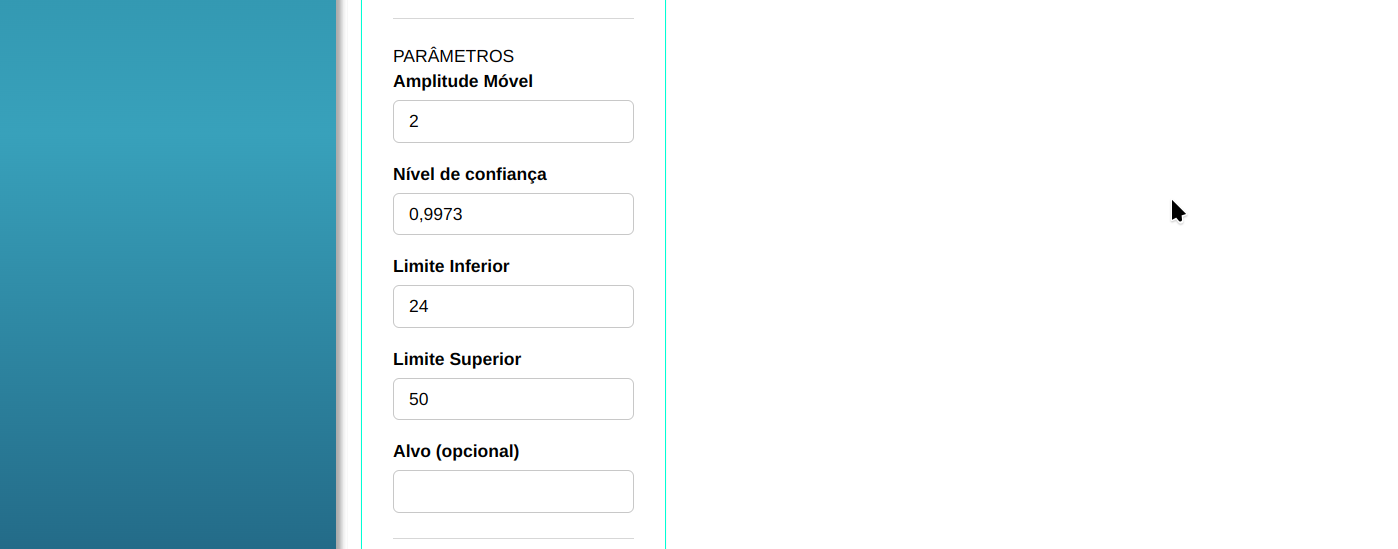Click the Limite Superior label text
Viewport: 1398px width, 549px height.
click(x=457, y=359)
